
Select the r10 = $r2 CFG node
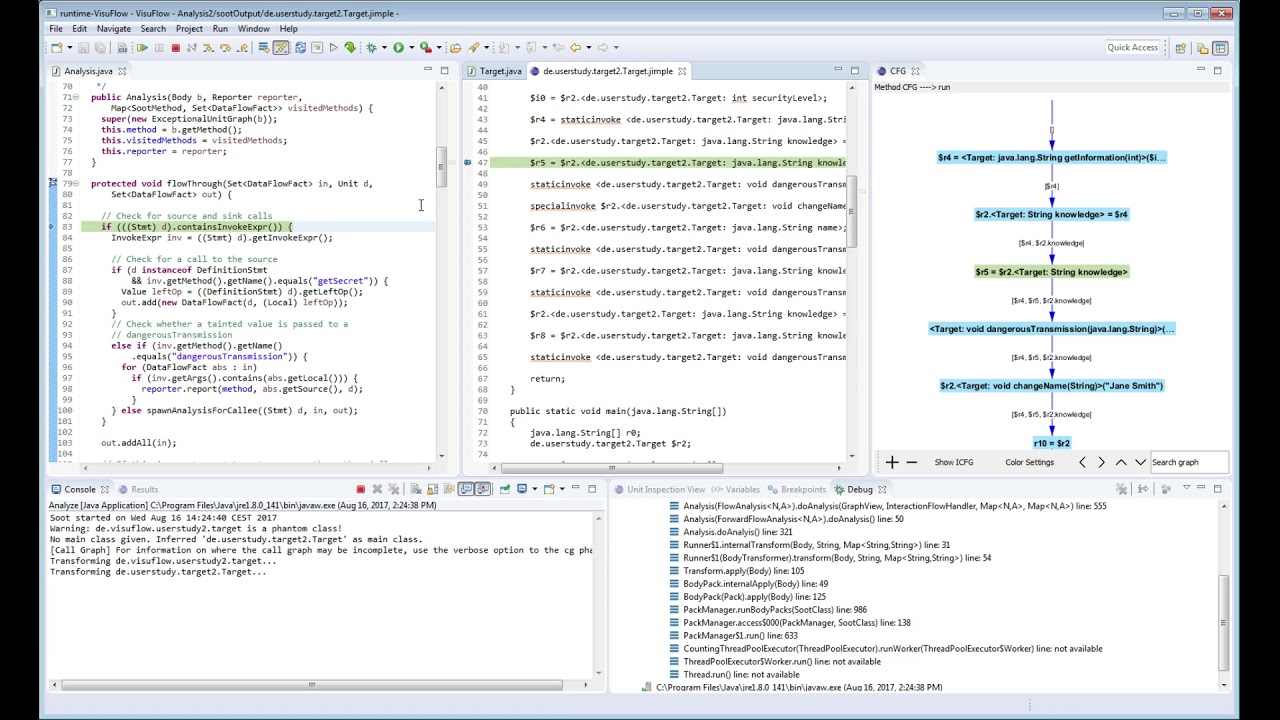pos(1051,443)
